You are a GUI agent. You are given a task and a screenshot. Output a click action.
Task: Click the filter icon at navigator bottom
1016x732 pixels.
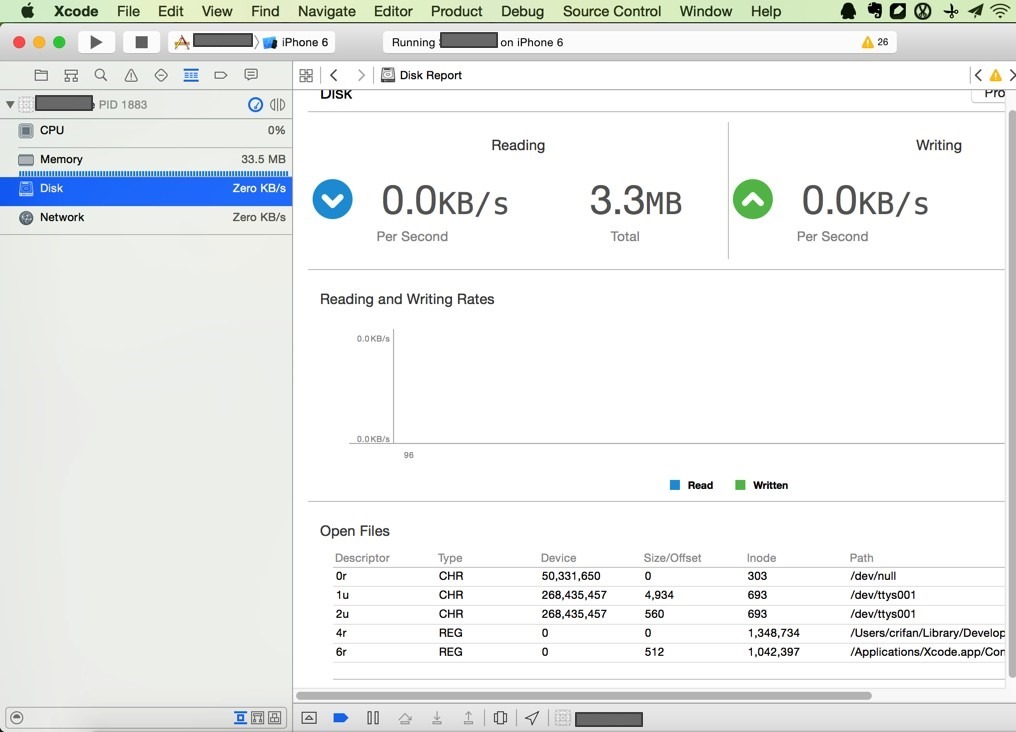pos(17,718)
